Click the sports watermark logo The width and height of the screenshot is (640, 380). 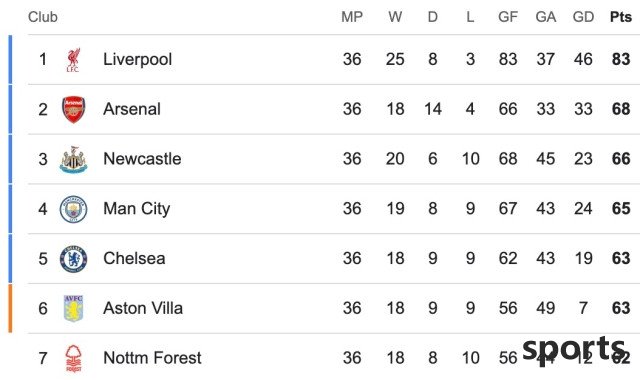[573, 349]
